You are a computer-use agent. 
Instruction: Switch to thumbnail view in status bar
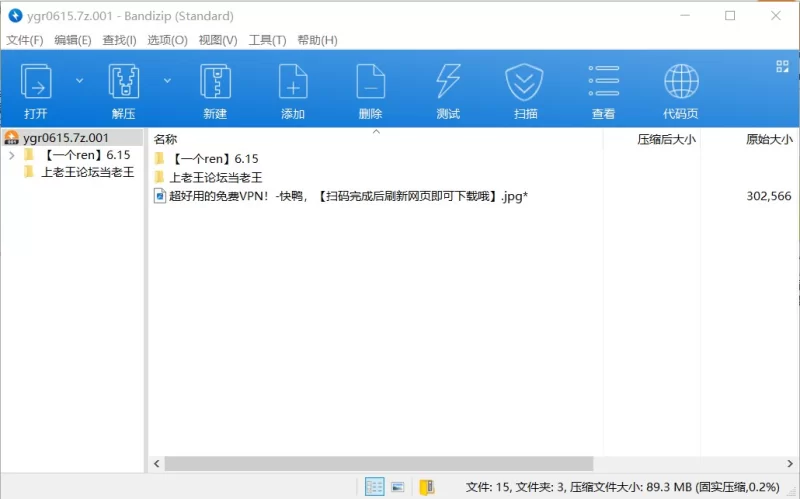(x=397, y=487)
